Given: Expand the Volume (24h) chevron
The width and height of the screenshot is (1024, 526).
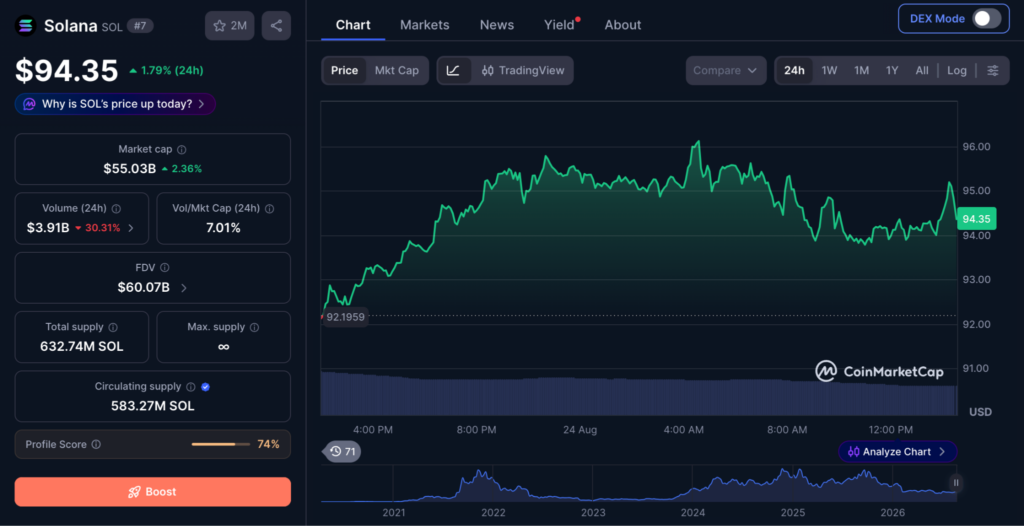Looking at the screenshot, I should point(131,228).
